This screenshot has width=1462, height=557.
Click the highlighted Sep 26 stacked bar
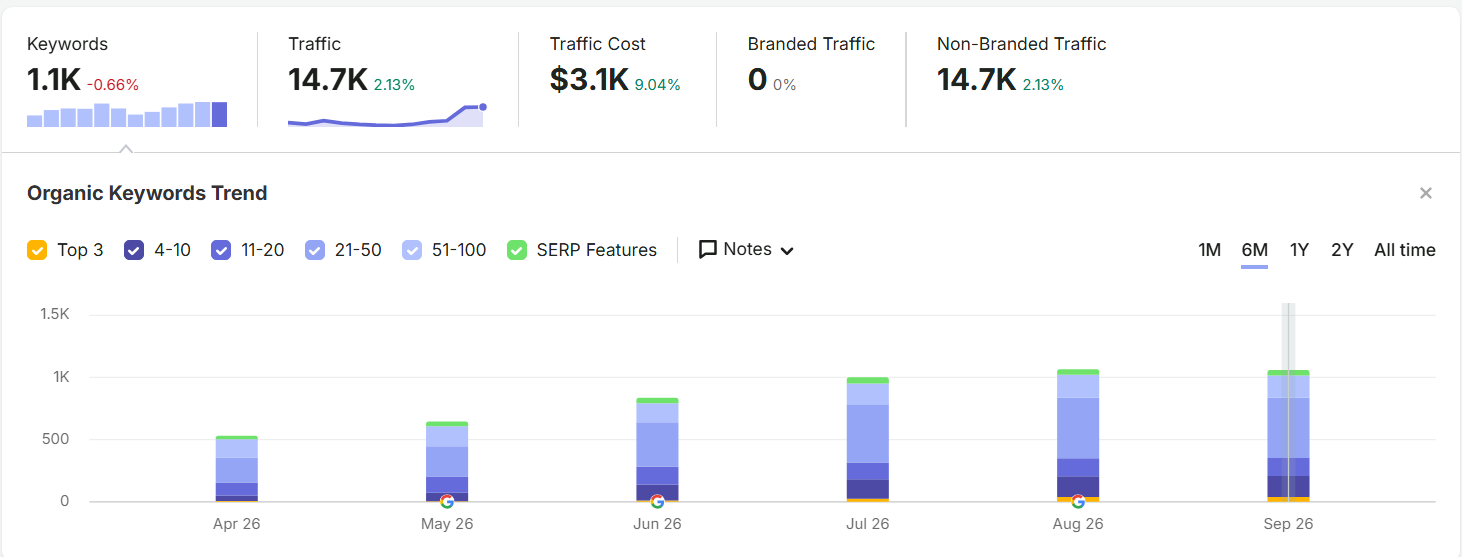pyautogui.click(x=1289, y=436)
